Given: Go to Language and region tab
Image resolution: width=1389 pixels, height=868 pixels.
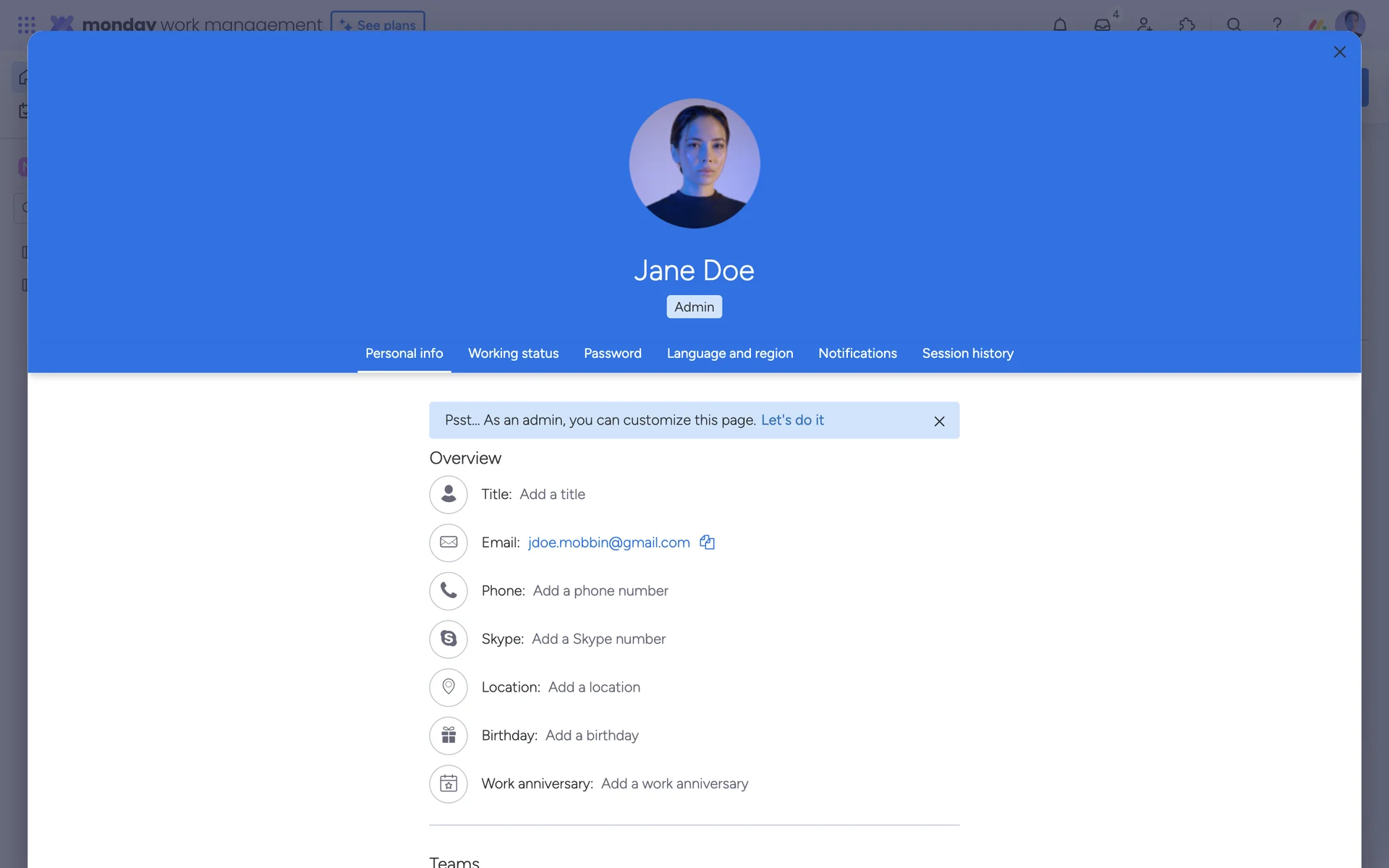Looking at the screenshot, I should [x=729, y=354].
